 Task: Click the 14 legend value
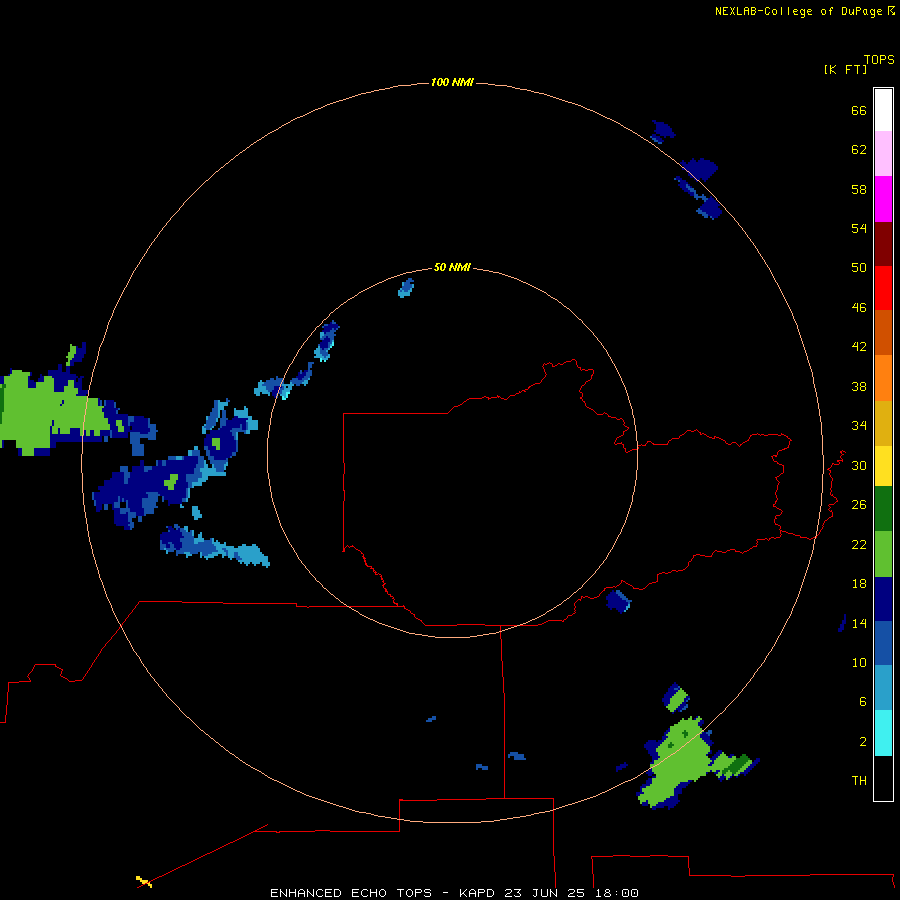[859, 623]
